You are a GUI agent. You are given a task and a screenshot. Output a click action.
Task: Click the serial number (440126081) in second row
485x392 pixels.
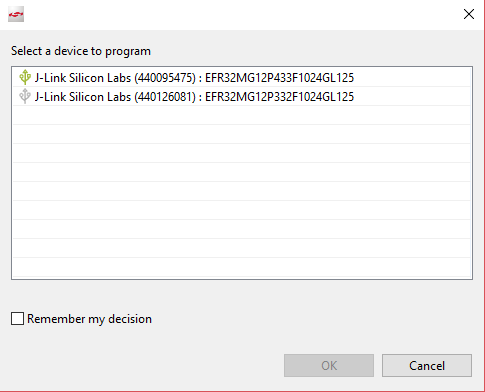pyautogui.click(x=165, y=97)
